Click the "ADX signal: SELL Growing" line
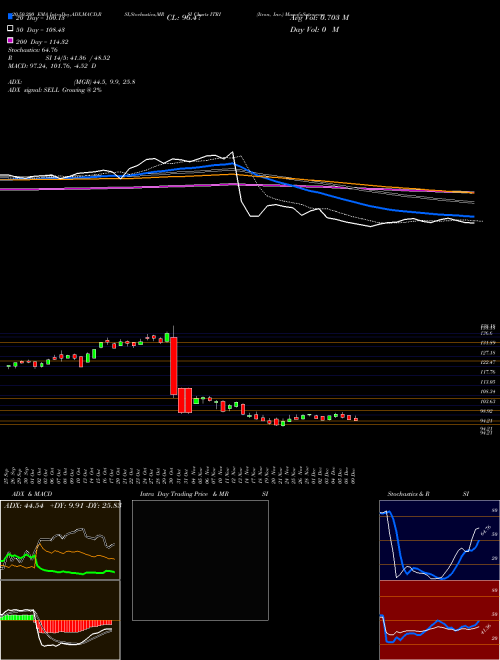The width and height of the screenshot is (500, 660). (55, 90)
